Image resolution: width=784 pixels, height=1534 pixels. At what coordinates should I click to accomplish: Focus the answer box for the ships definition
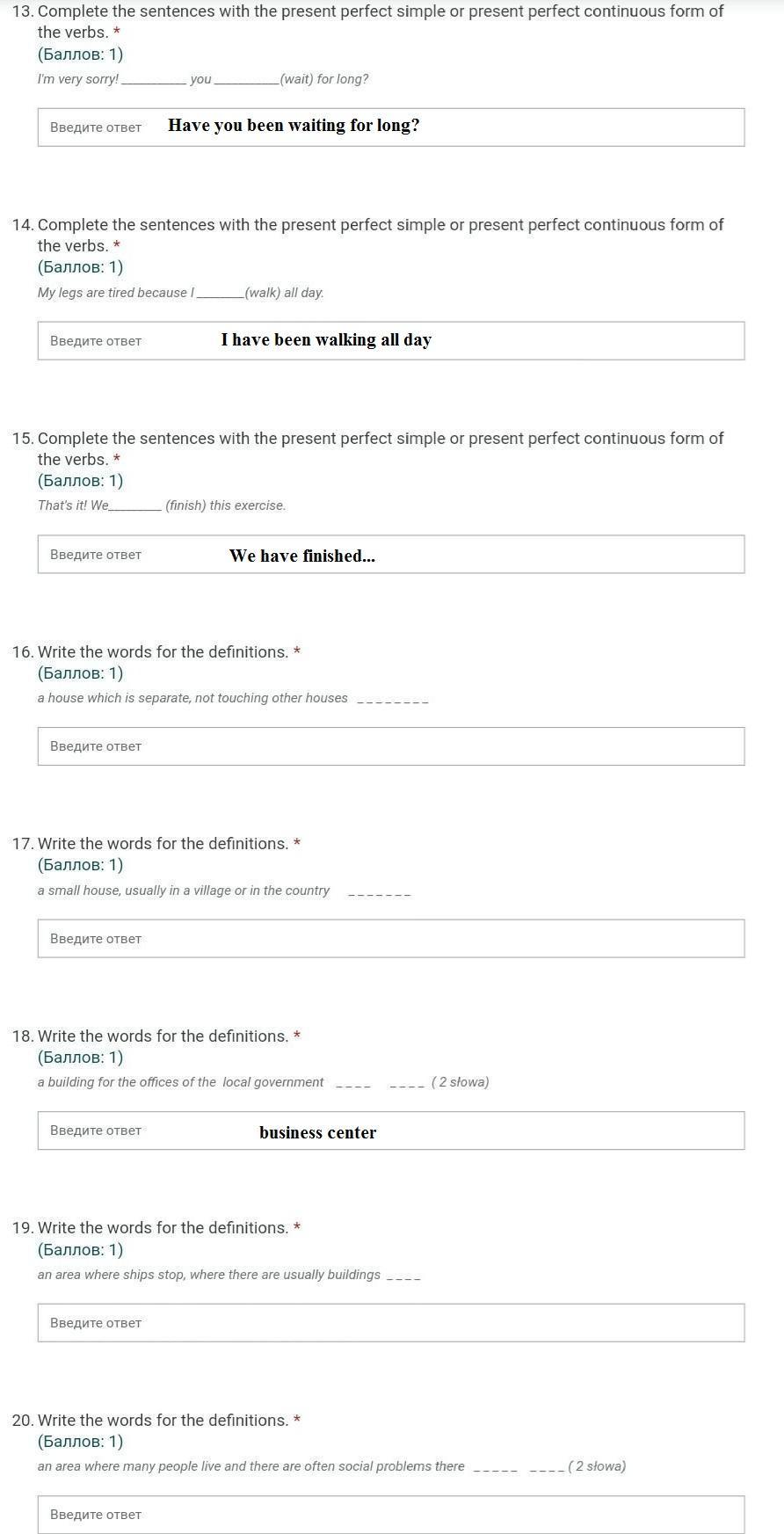(391, 1323)
